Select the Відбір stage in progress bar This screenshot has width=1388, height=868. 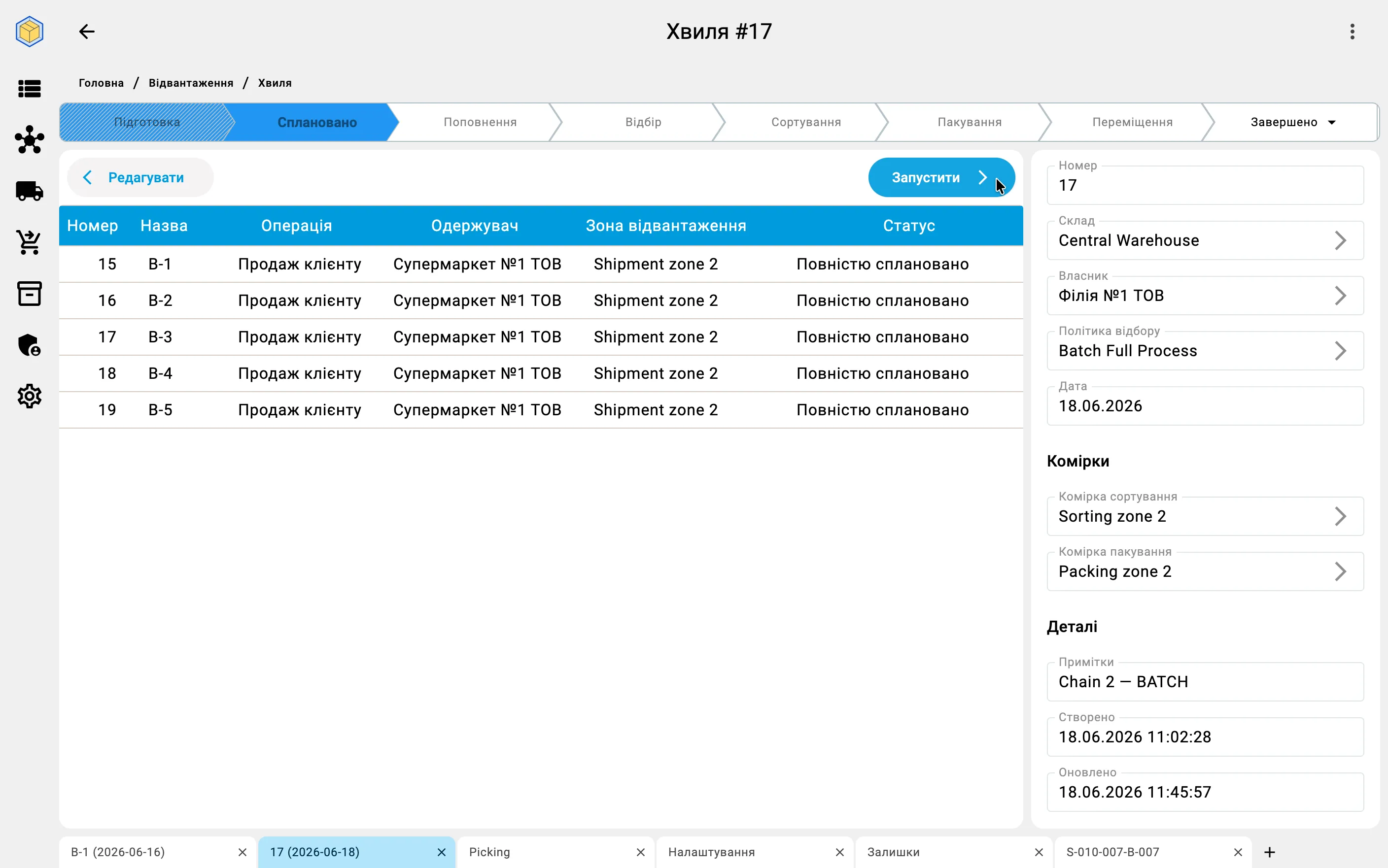643,122
